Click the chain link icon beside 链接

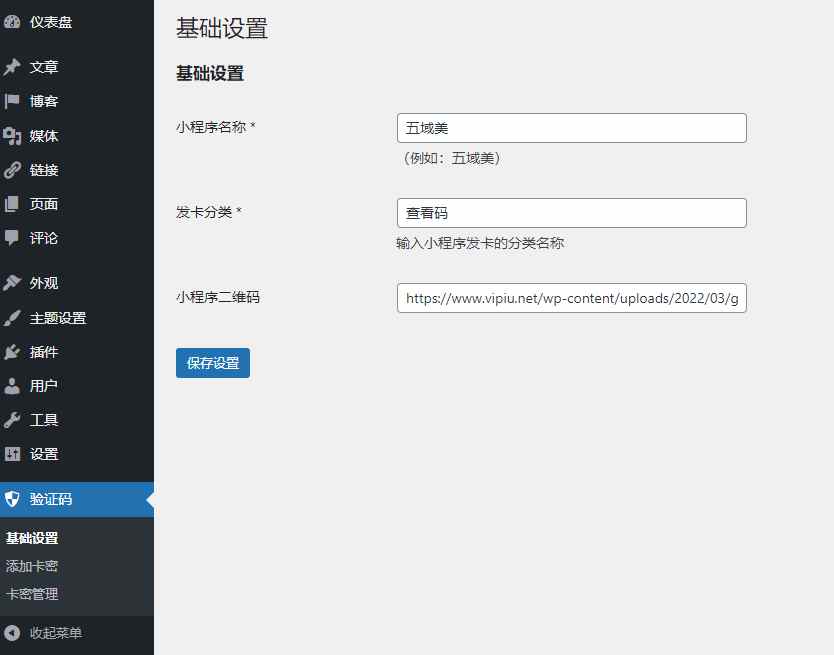[12, 170]
